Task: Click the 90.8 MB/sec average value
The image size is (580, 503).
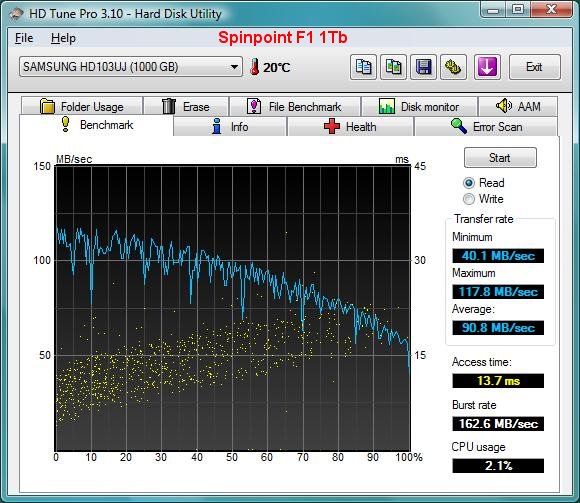Action: coord(498,328)
